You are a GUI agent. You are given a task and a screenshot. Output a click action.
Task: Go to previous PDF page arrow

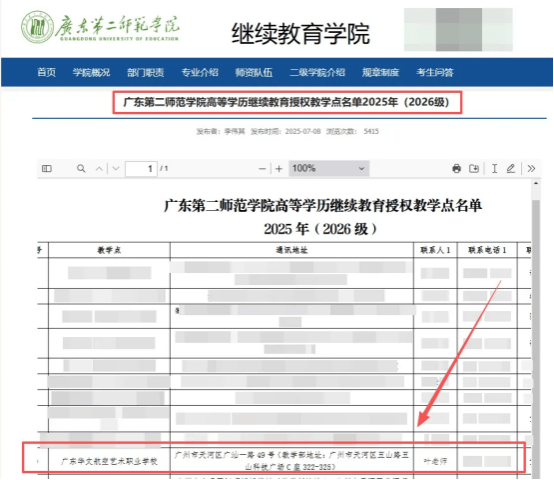(x=99, y=169)
